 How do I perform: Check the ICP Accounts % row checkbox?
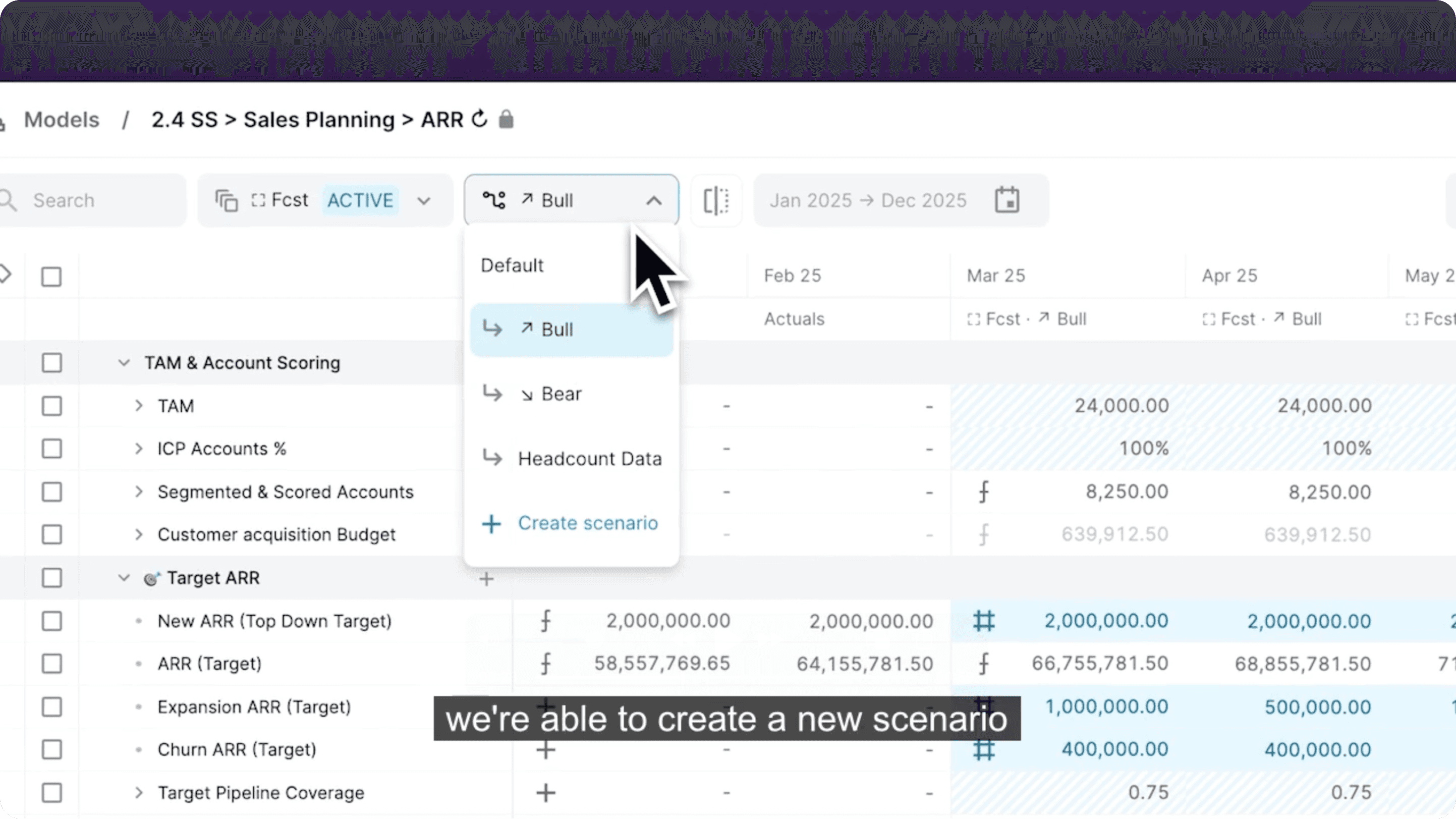coord(51,449)
